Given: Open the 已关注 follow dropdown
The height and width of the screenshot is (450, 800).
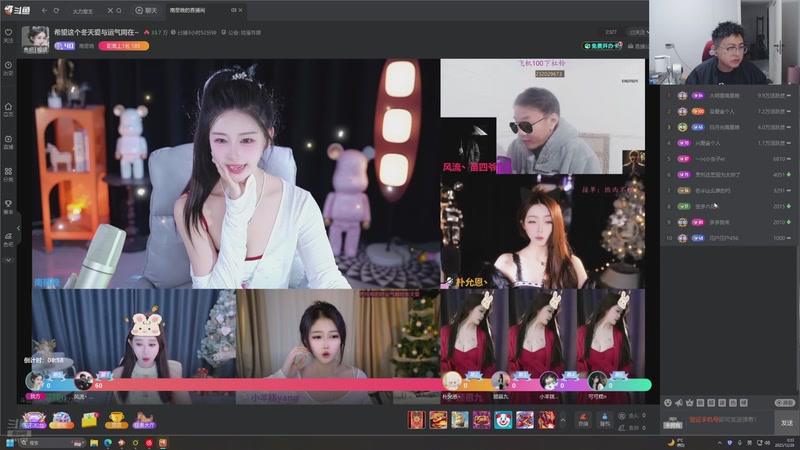Looking at the screenshot, I should pyautogui.click(x=638, y=32).
